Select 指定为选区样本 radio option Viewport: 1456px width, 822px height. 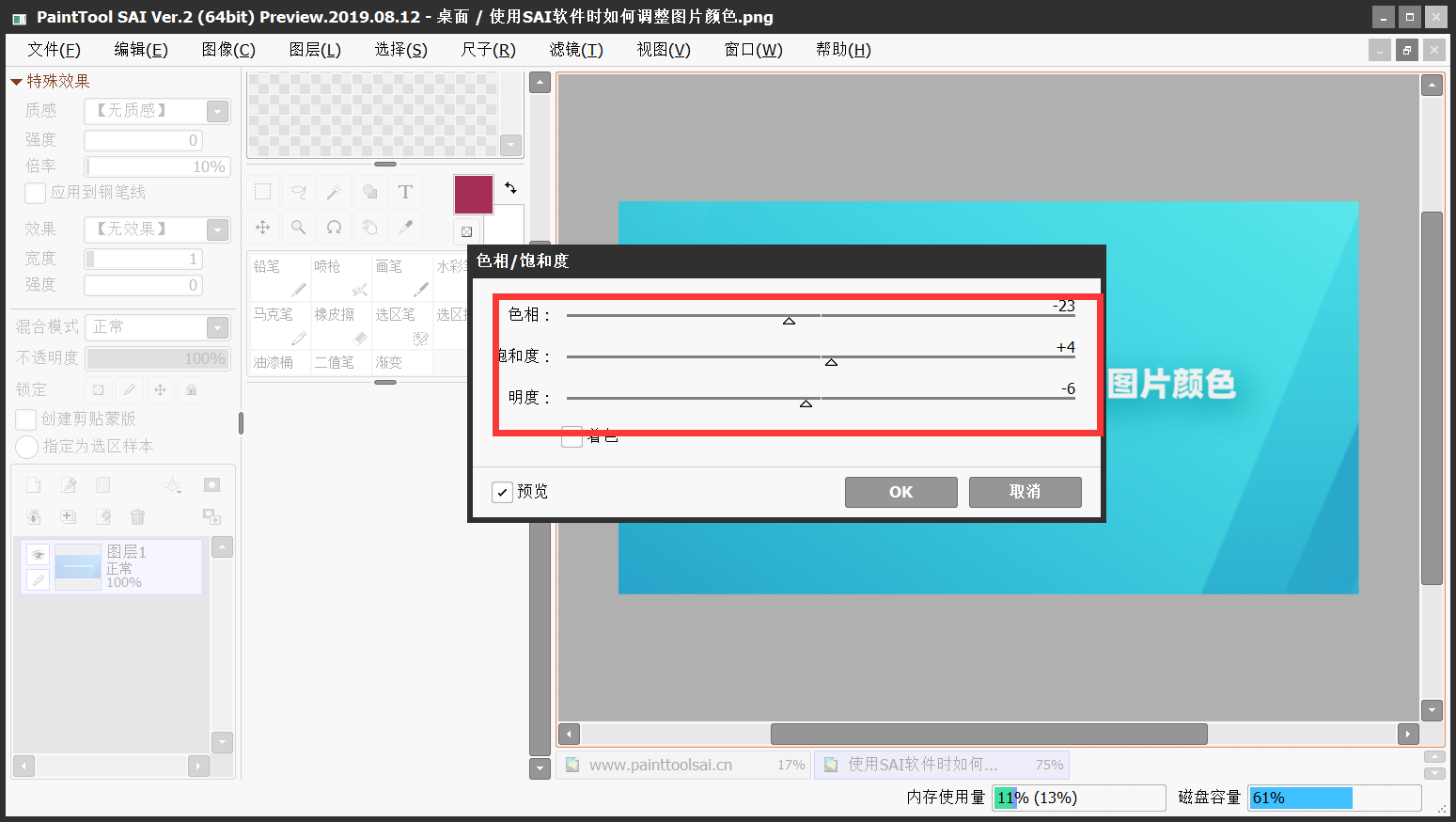(27, 447)
